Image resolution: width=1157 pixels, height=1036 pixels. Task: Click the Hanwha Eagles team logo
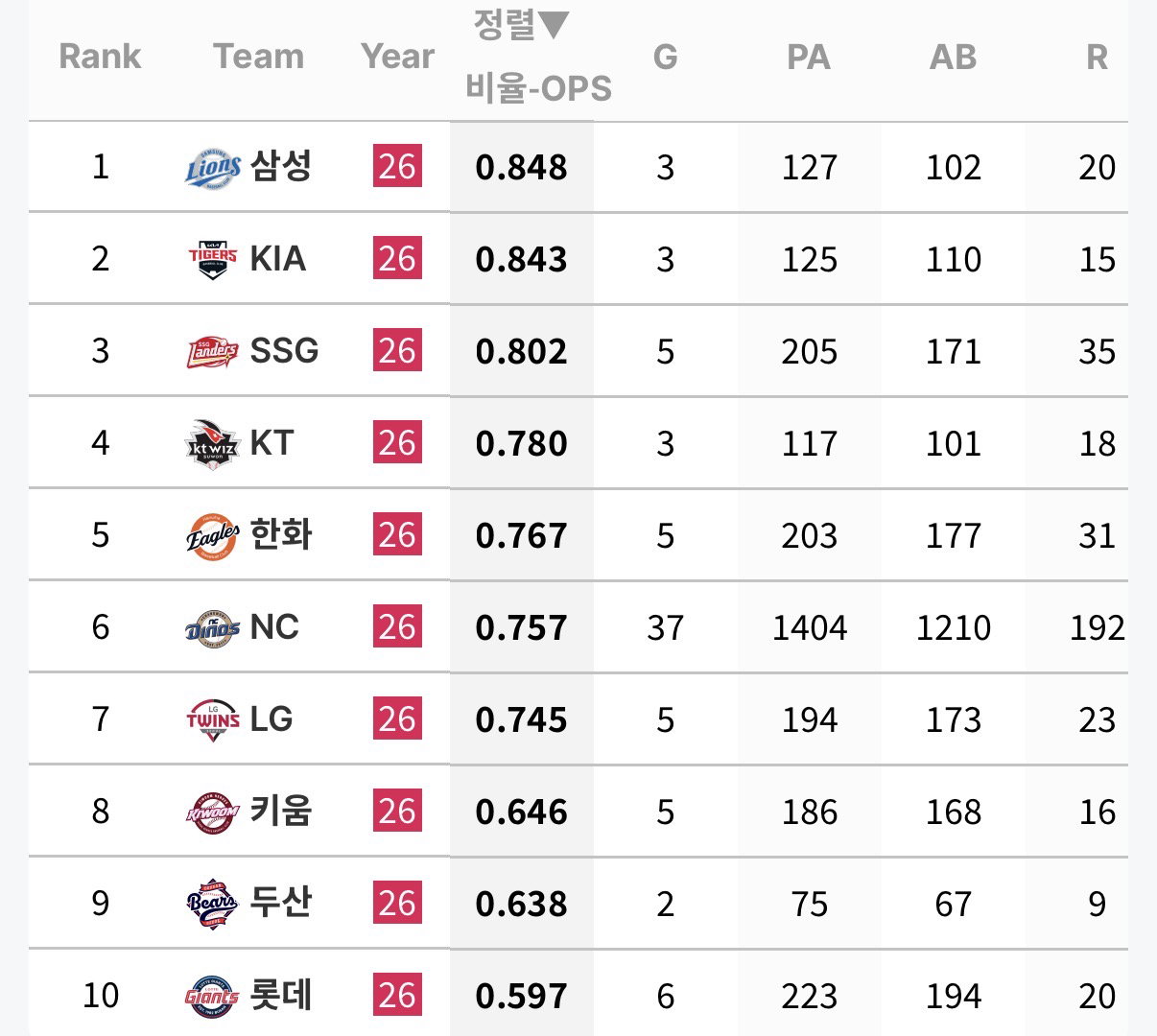[212, 535]
